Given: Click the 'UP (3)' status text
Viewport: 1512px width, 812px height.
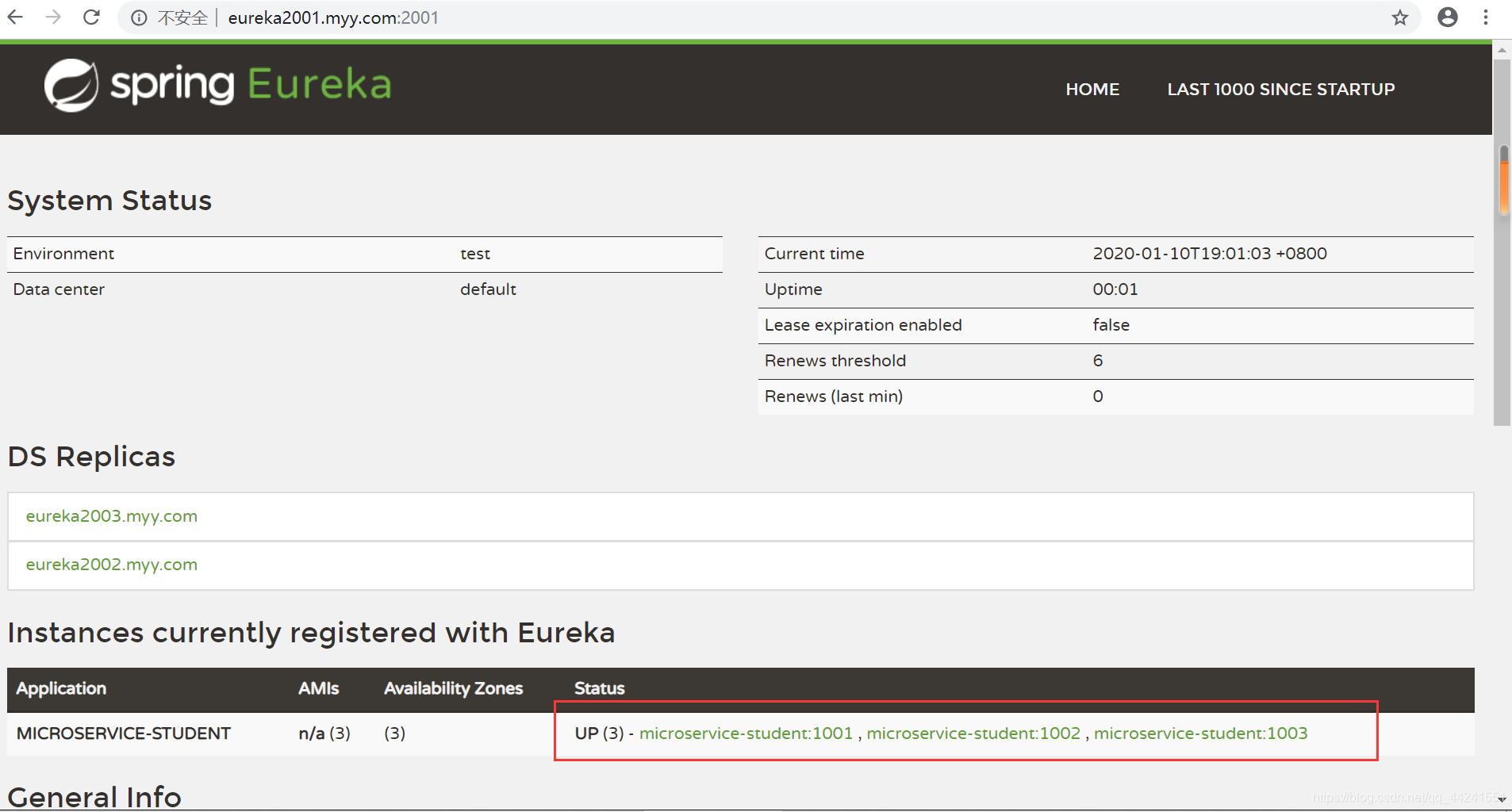Looking at the screenshot, I should (599, 733).
